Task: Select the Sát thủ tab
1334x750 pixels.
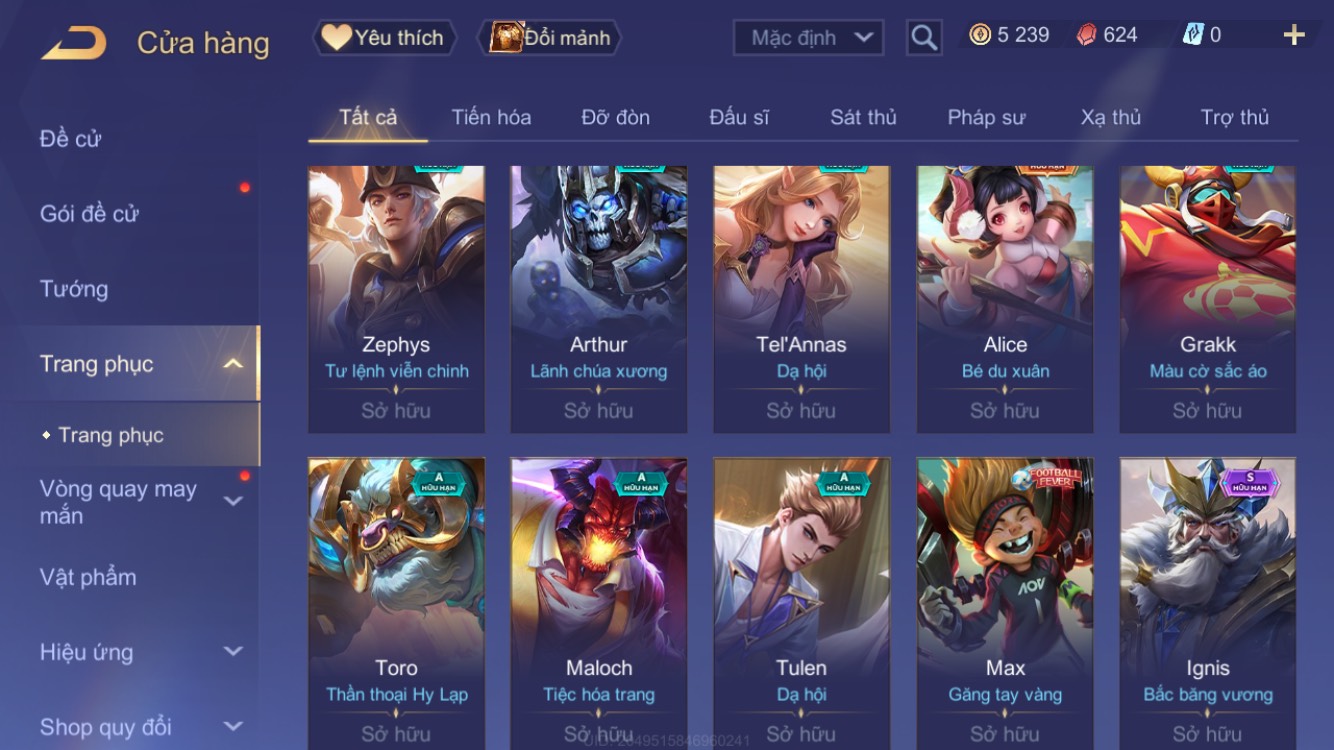Action: [863, 118]
